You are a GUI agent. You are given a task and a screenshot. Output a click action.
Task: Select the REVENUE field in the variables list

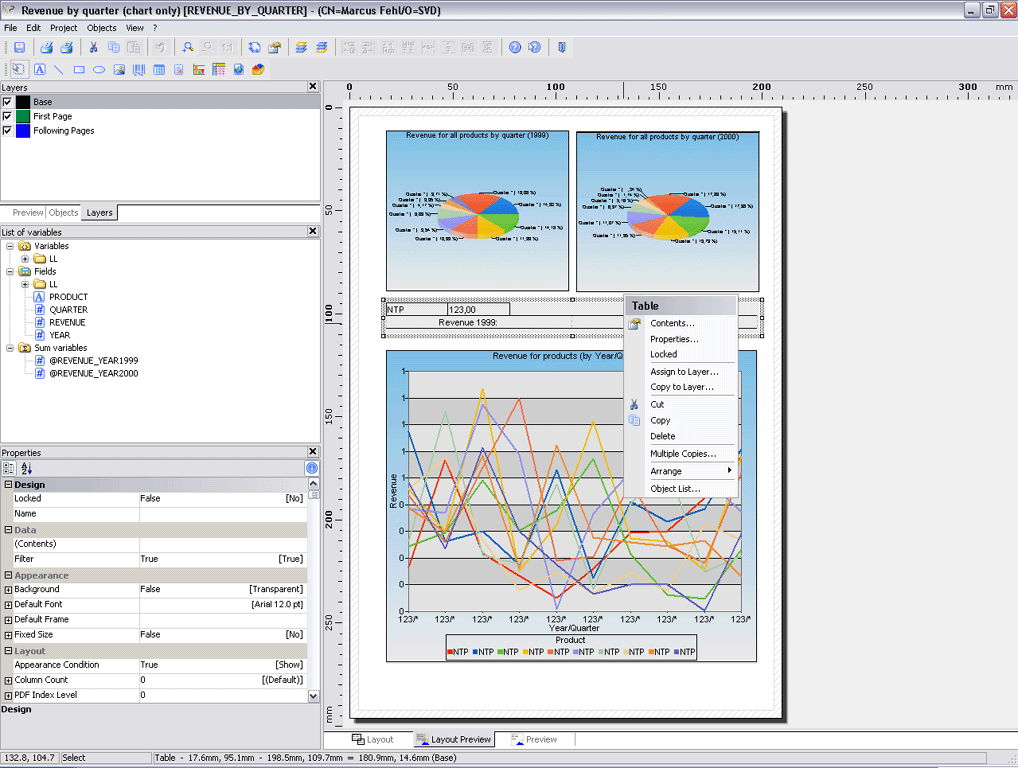tap(67, 322)
